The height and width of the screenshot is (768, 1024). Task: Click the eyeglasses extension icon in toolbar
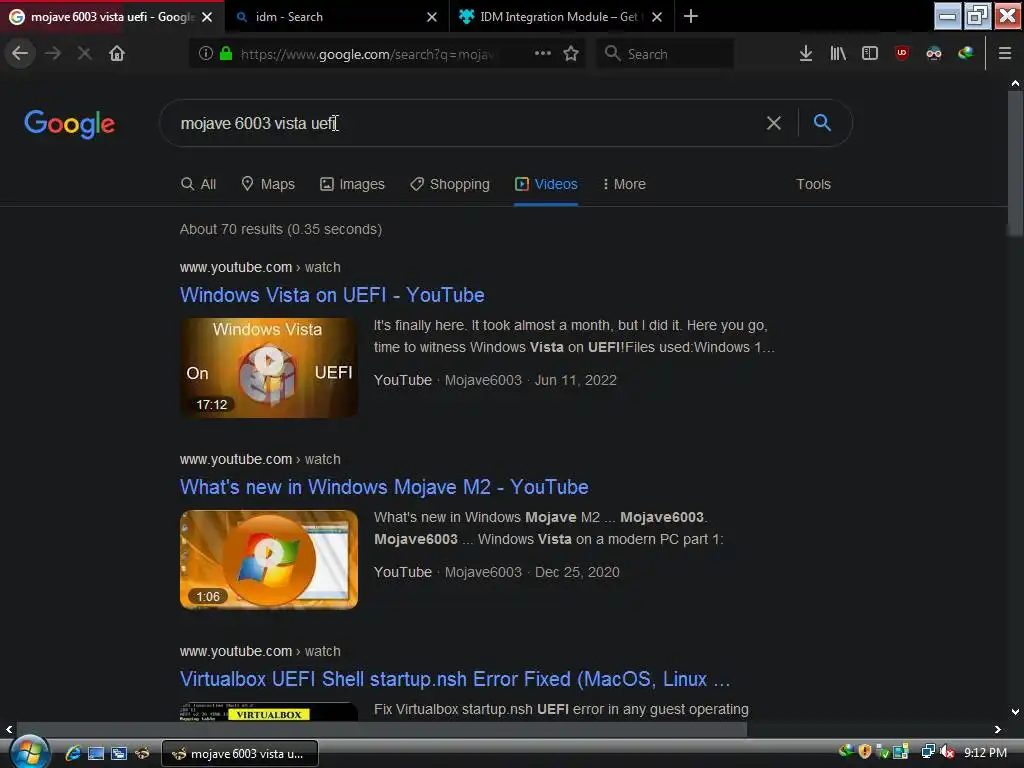(934, 54)
